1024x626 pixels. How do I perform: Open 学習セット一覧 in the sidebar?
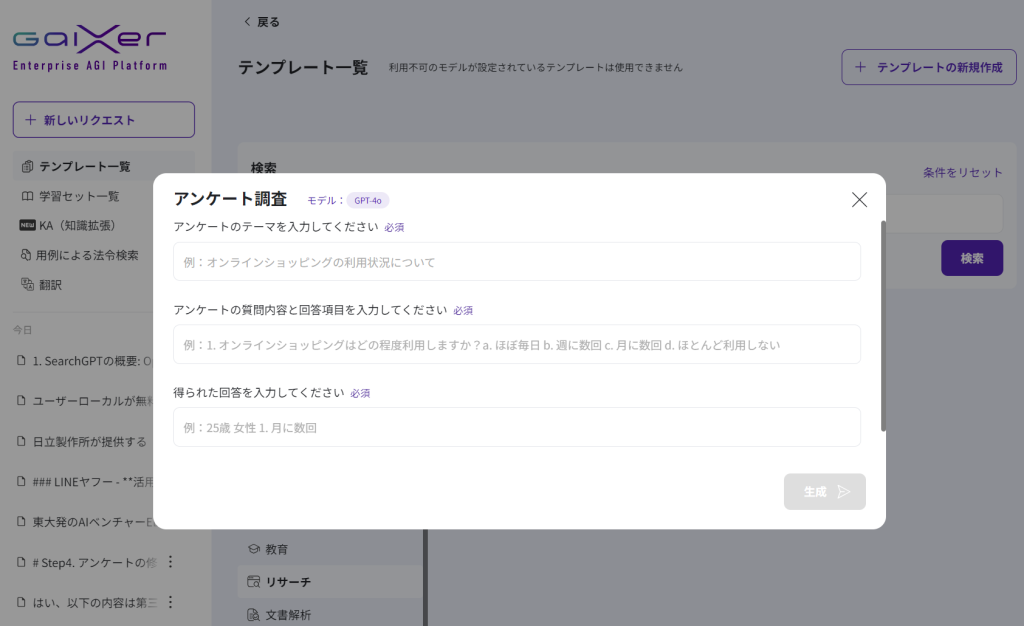pos(78,196)
